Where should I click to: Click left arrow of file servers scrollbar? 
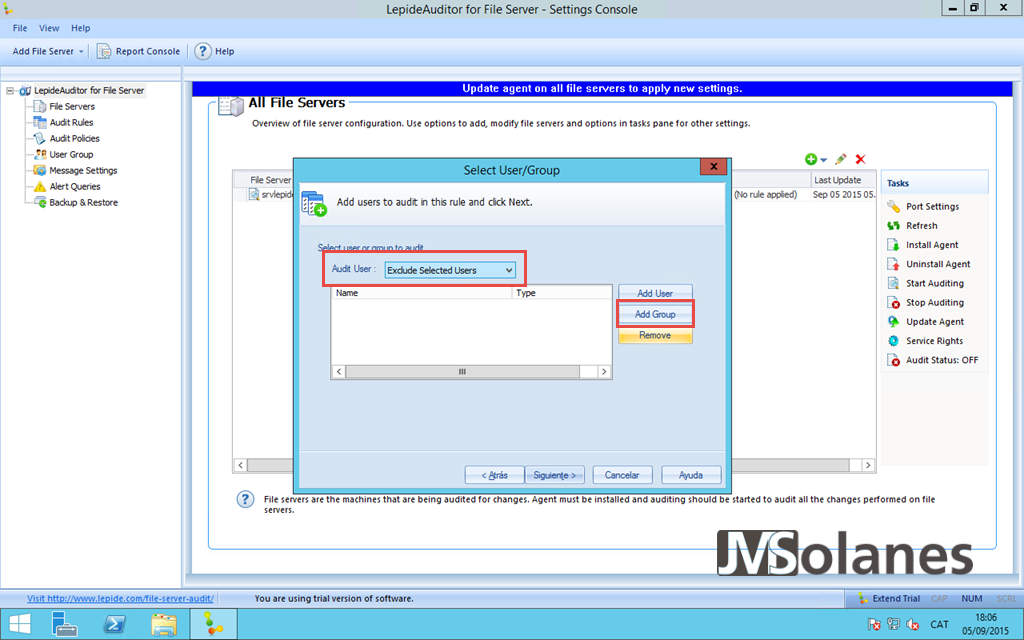pyautogui.click(x=240, y=465)
